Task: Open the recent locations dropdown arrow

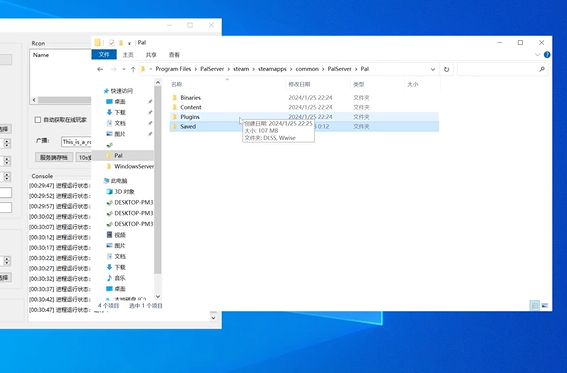Action: [124, 69]
